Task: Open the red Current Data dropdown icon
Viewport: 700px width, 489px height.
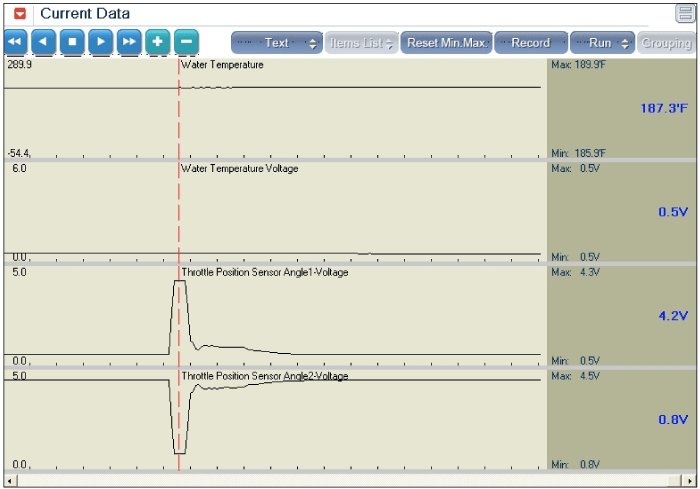Action: click(x=20, y=14)
